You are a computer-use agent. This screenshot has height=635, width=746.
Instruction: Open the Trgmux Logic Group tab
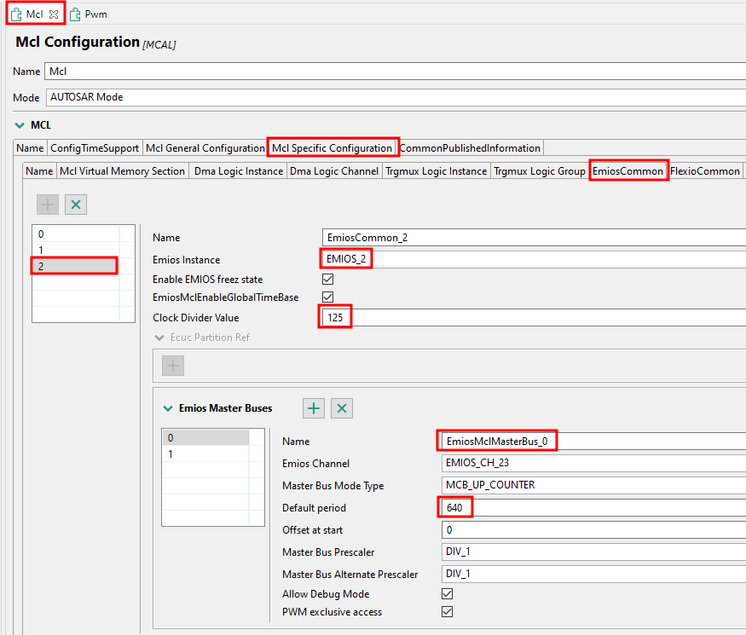[540, 171]
